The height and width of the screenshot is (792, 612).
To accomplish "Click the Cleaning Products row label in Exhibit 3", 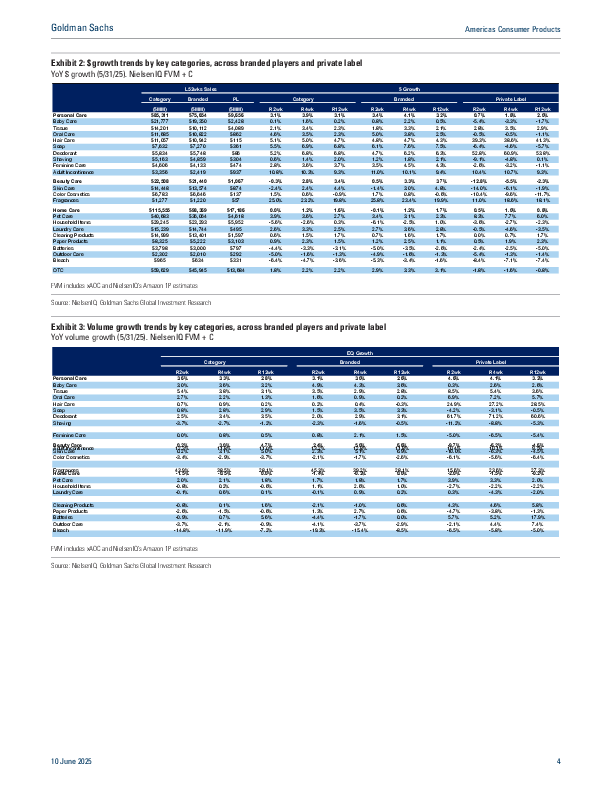I will pos(73,506).
